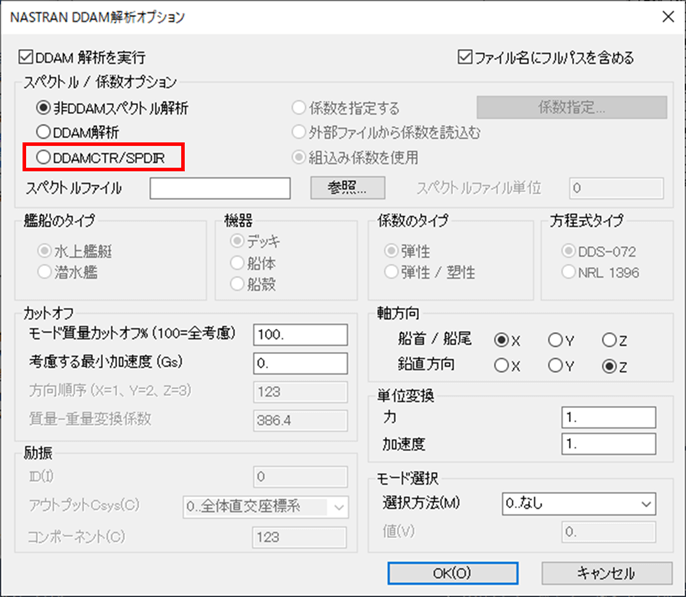Viewport: 686px width, 597px height.
Task: Choose the DDAMCTR/SPDIR radio option
Action: [43, 157]
